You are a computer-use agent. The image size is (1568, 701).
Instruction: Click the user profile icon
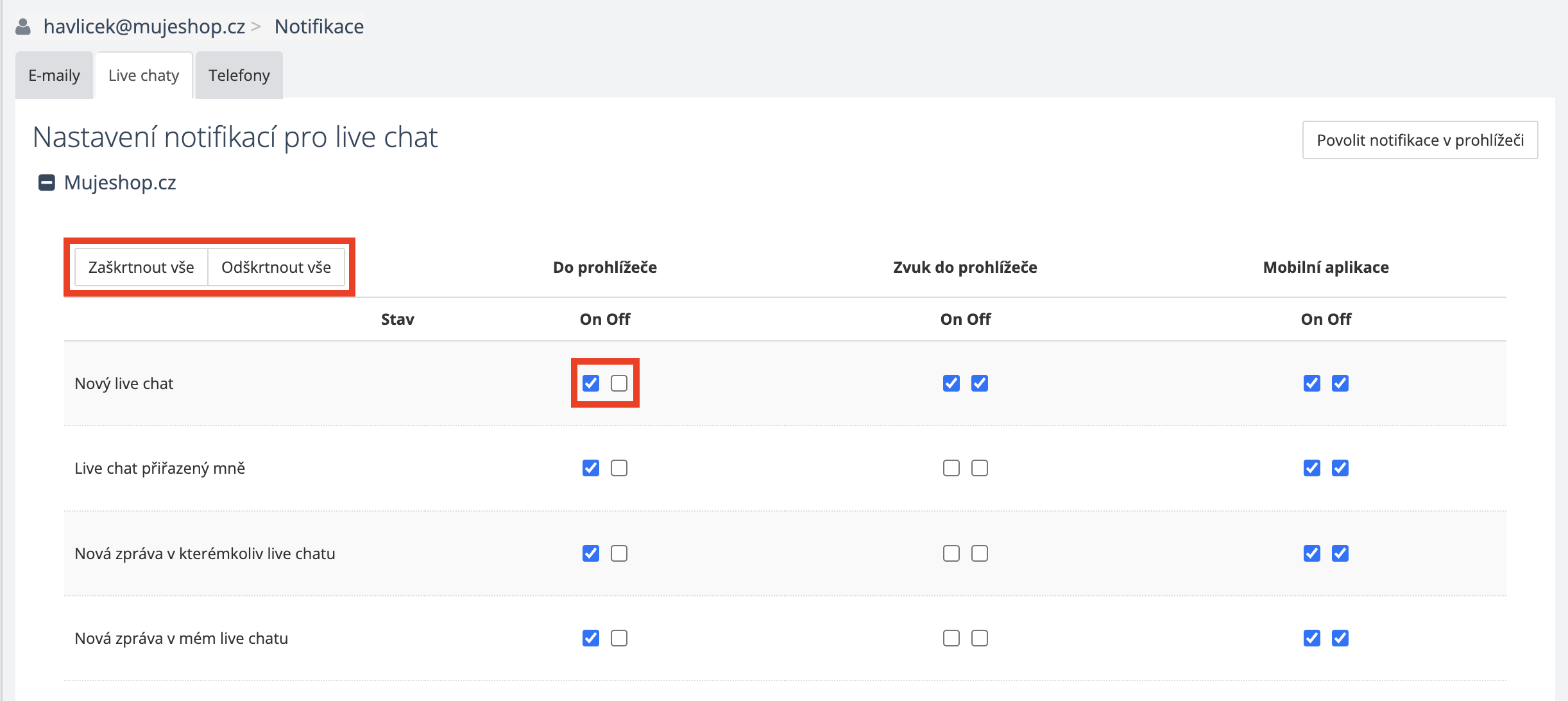coord(23,26)
